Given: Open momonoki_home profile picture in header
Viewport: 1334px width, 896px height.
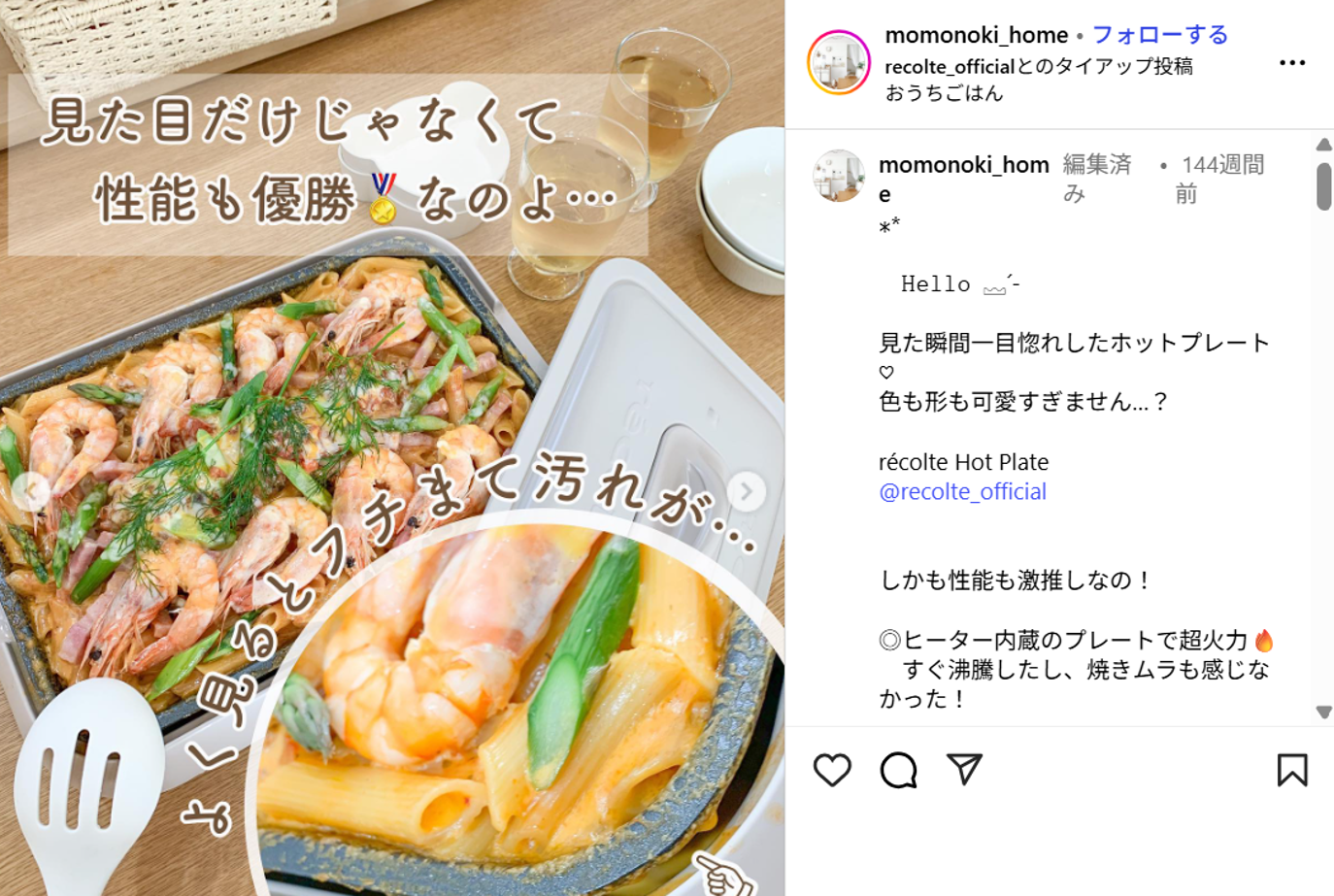Looking at the screenshot, I should (x=839, y=63).
